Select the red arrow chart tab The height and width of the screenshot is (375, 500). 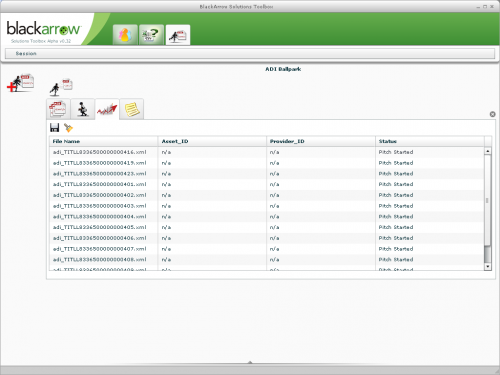click(x=107, y=109)
